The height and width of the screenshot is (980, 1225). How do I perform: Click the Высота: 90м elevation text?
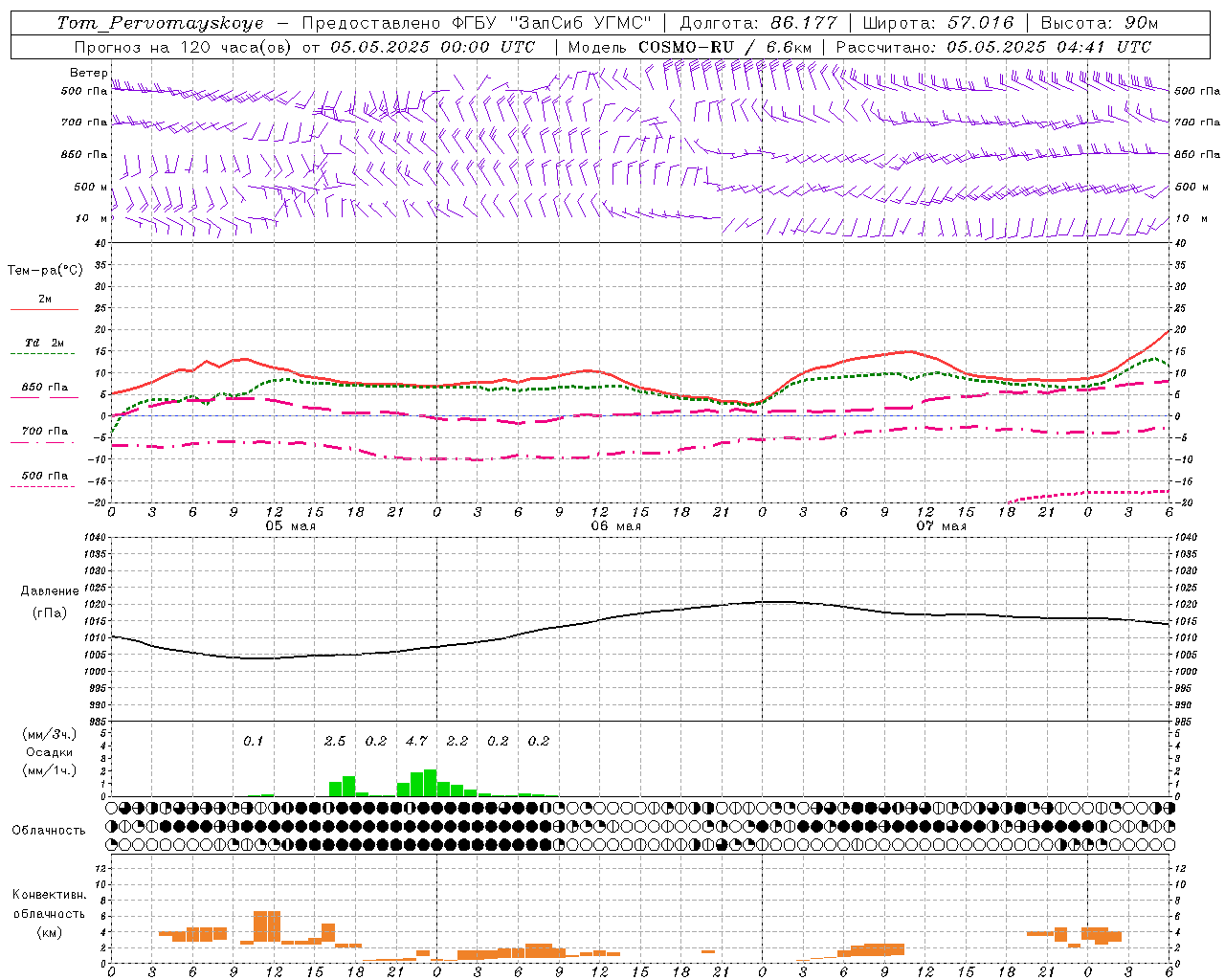[x=1099, y=23]
